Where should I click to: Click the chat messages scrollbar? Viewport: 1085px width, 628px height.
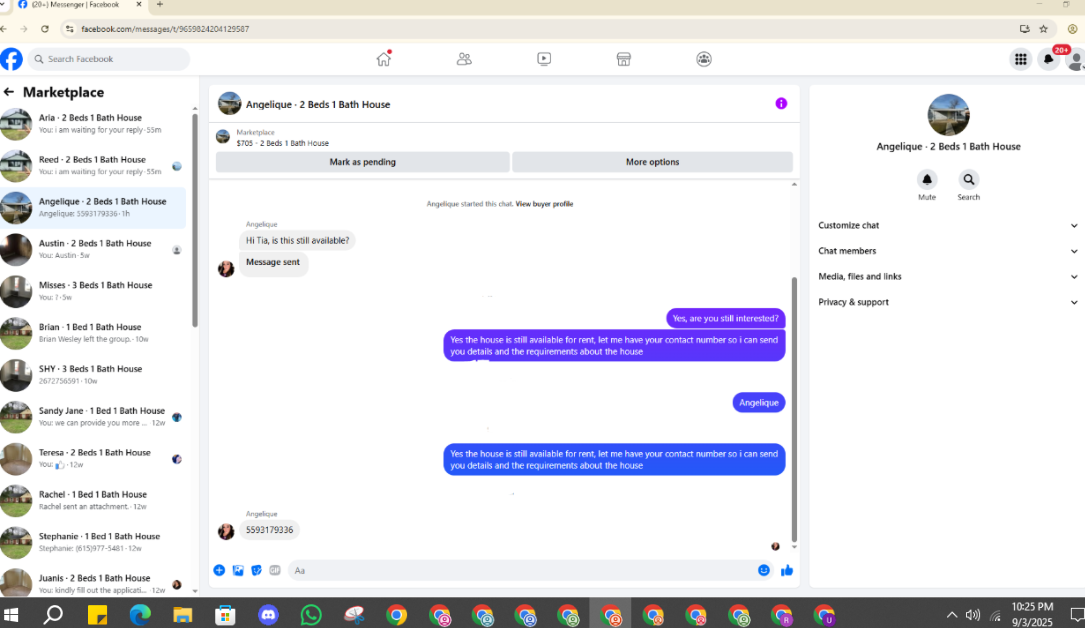point(794,409)
